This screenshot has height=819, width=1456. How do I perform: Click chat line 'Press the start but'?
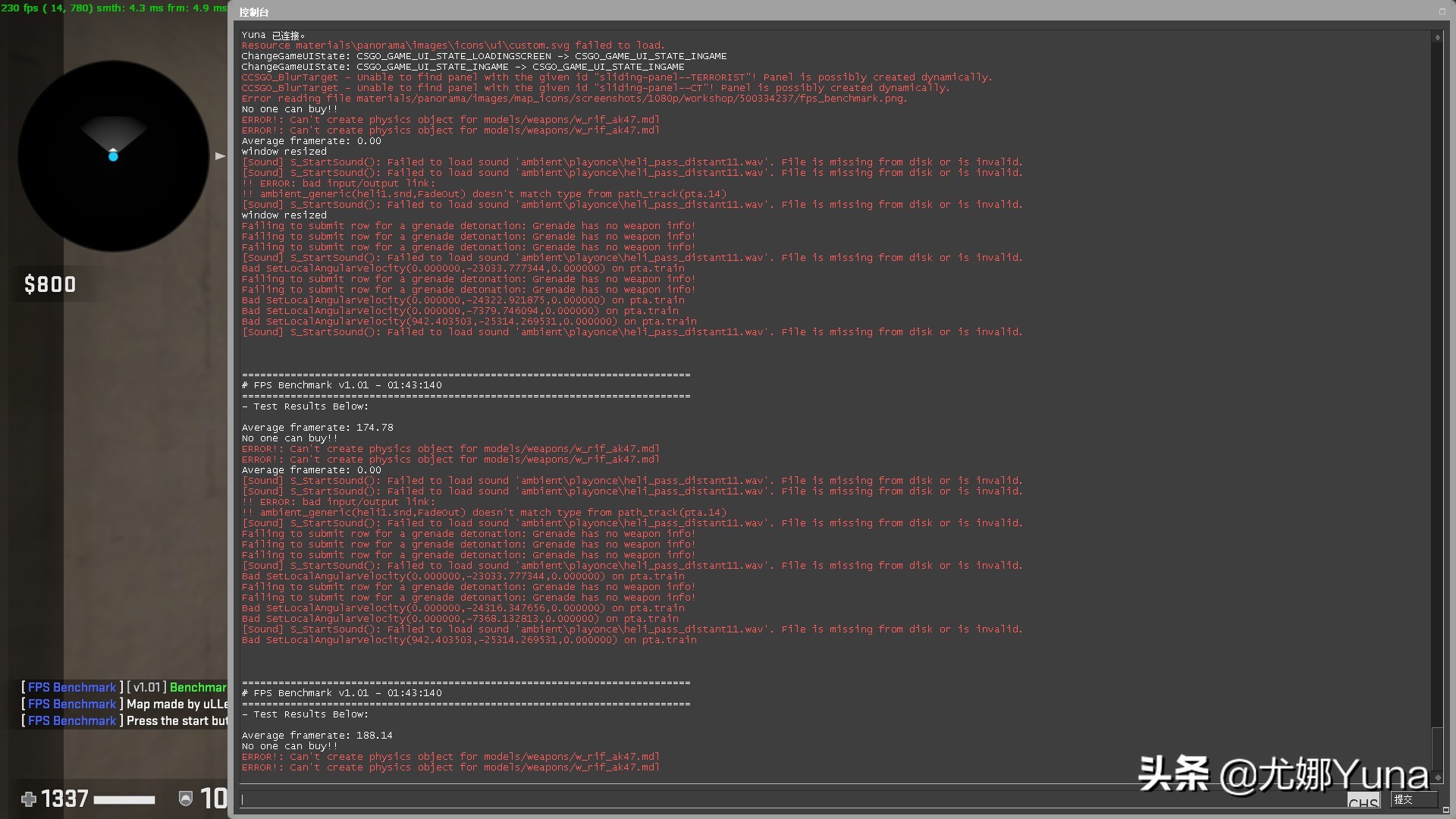point(124,721)
